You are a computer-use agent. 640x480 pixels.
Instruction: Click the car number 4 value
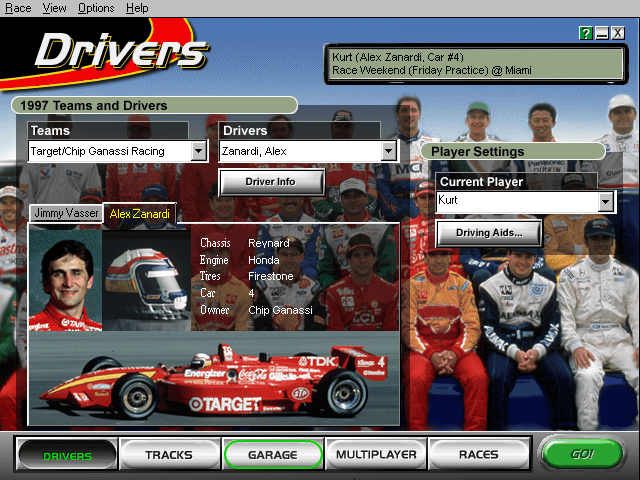[x=251, y=293]
